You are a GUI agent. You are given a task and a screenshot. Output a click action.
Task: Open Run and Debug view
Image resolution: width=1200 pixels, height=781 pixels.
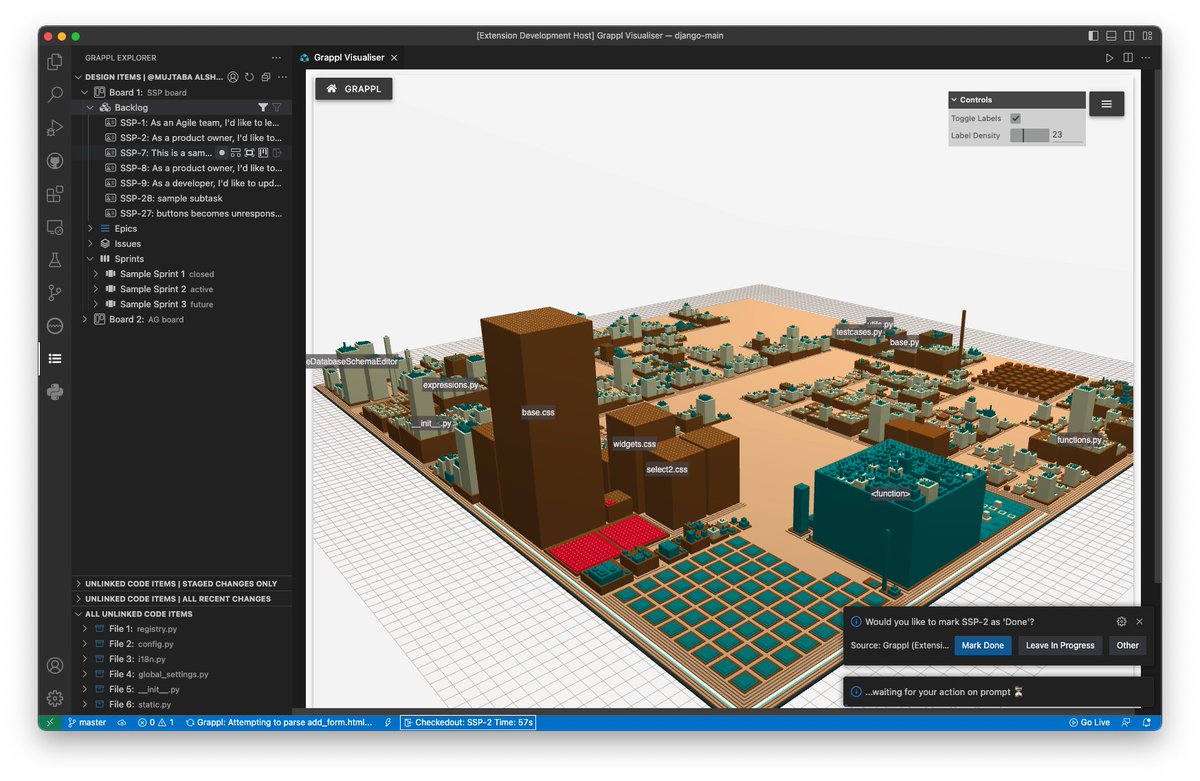pyautogui.click(x=55, y=128)
